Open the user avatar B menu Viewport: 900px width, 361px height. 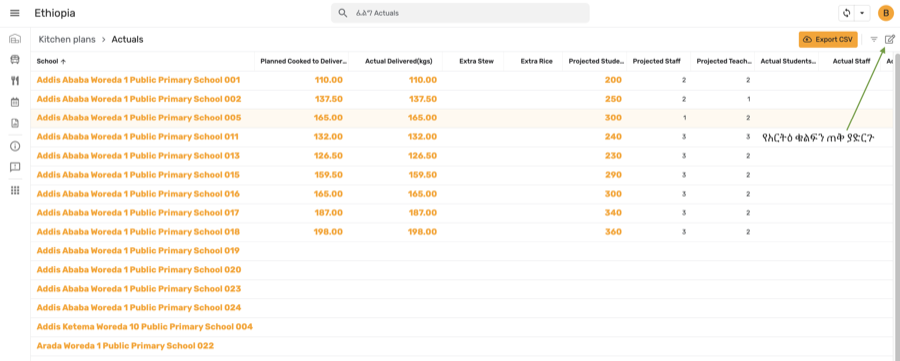886,13
